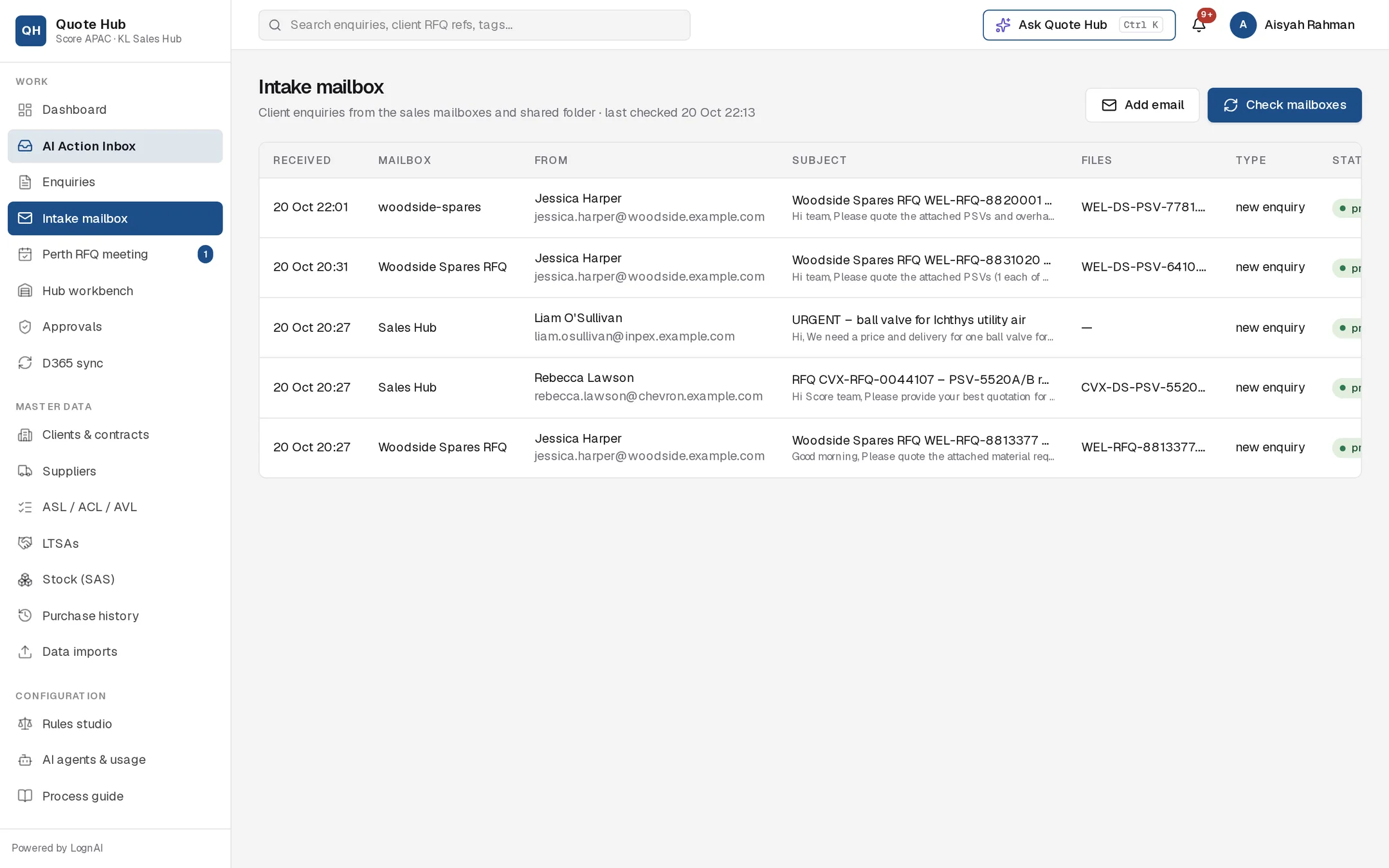The width and height of the screenshot is (1389, 868).
Task: Open the Aisyah Rahman user profile
Action: (x=1292, y=25)
